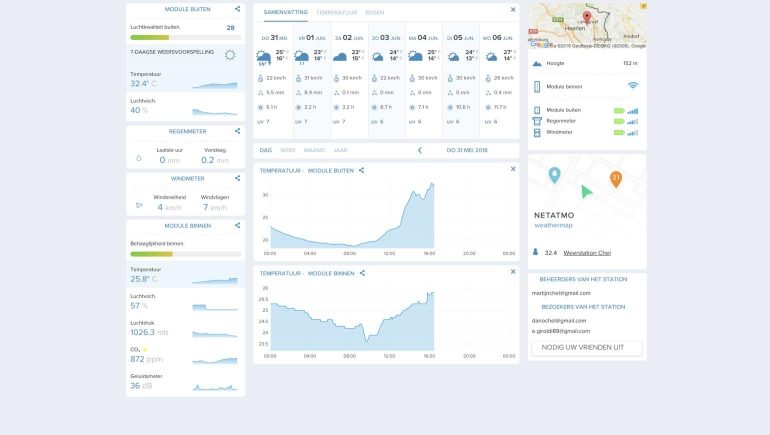
Task: Select the teal pin on Netatmo weathermap
Action: point(554,175)
